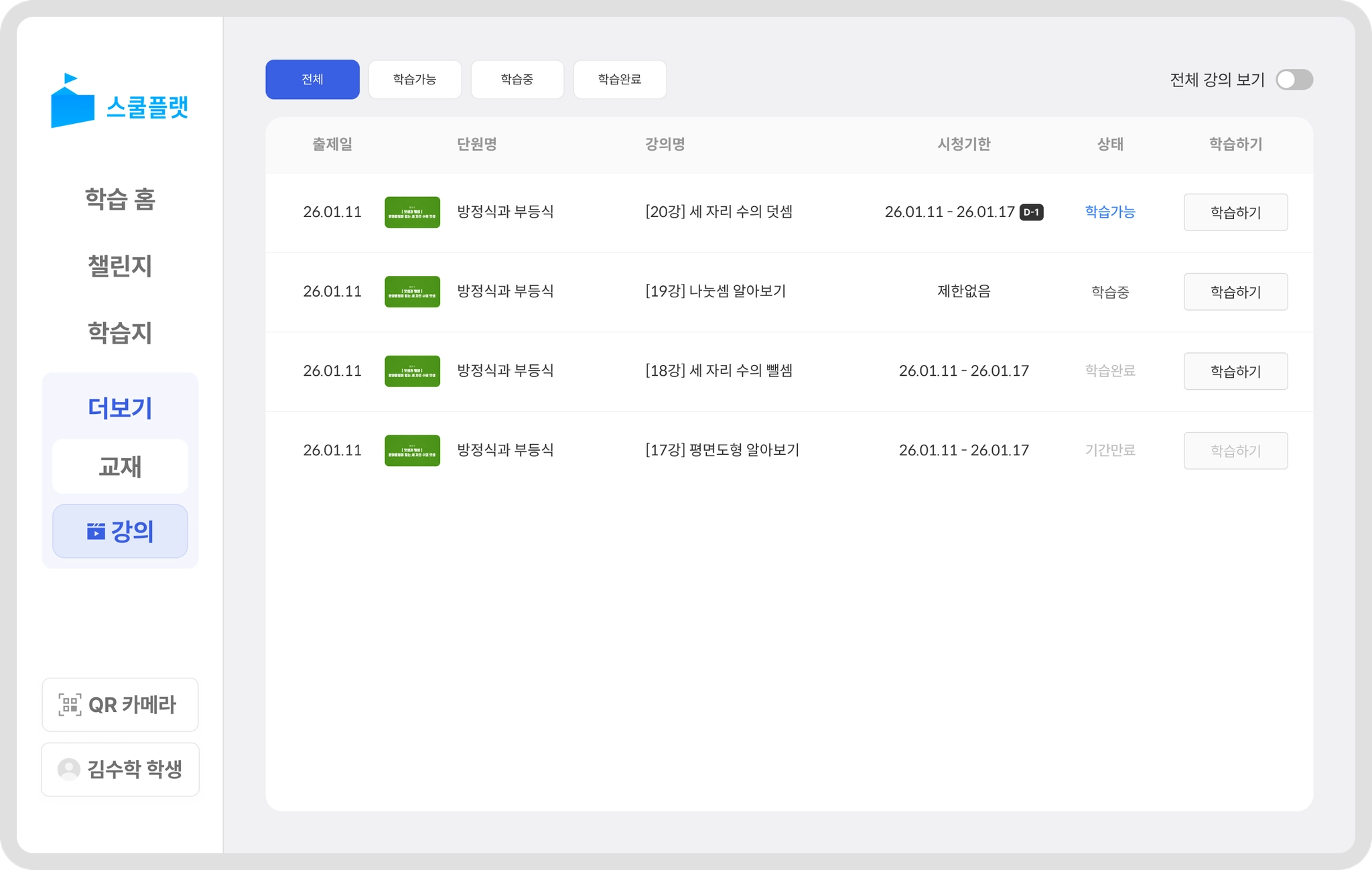Go to 학습 홈 in sidebar

[120, 200]
